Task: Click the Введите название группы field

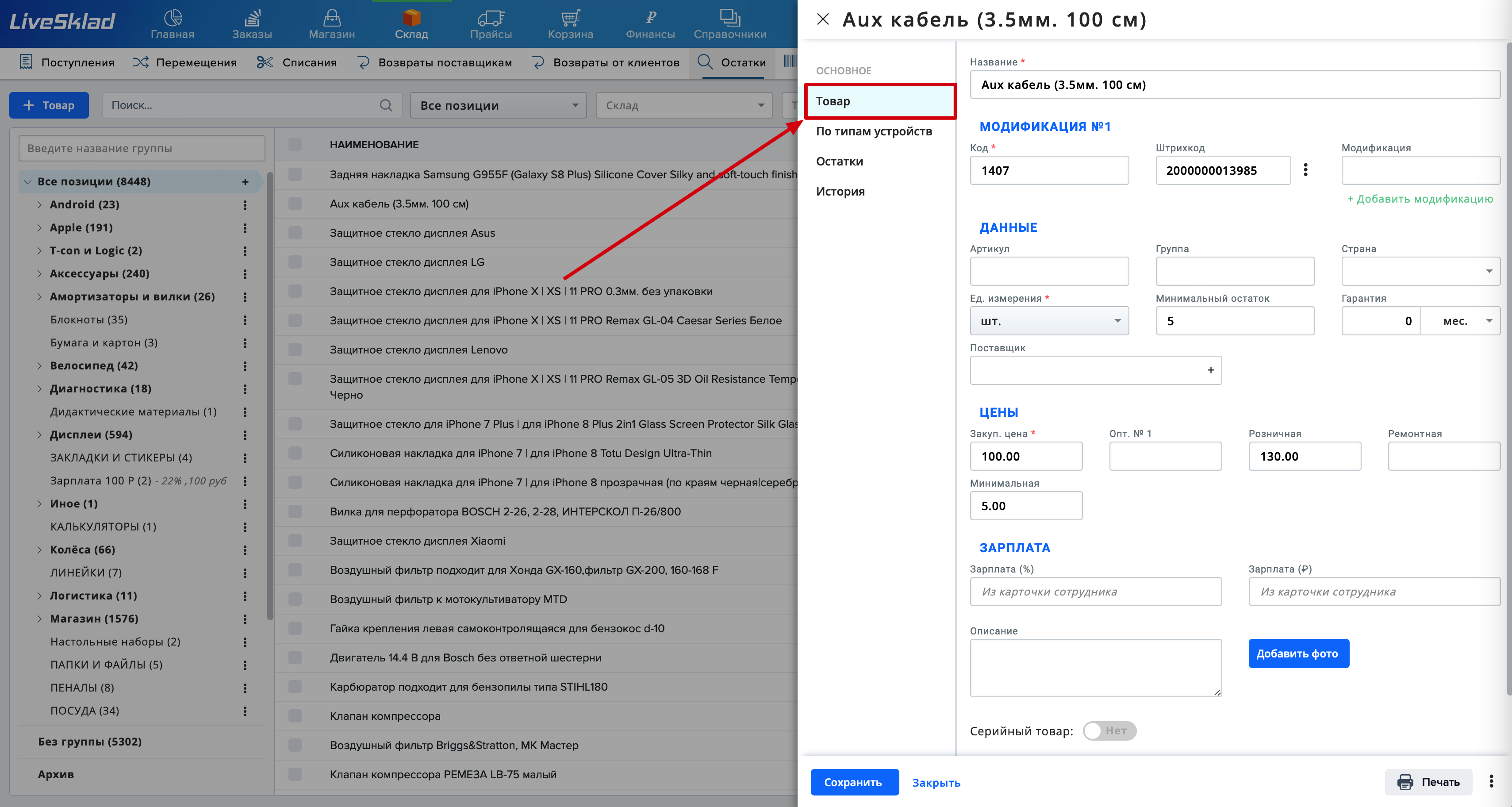Action: tap(142, 149)
